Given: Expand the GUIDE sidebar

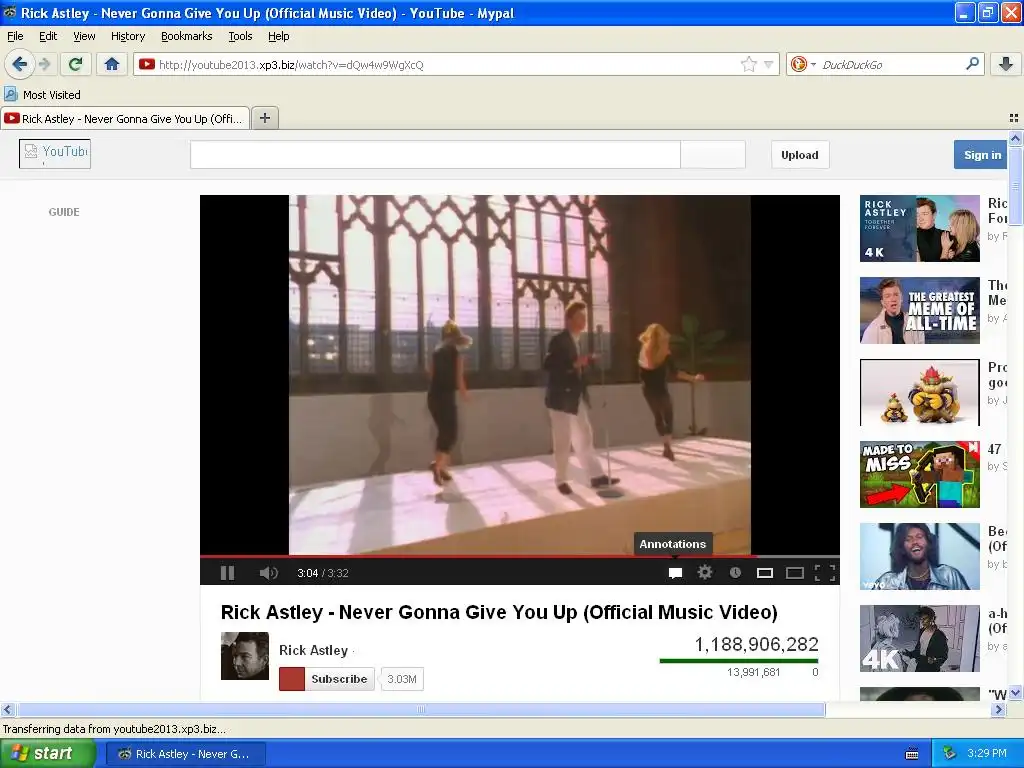Looking at the screenshot, I should [x=64, y=212].
